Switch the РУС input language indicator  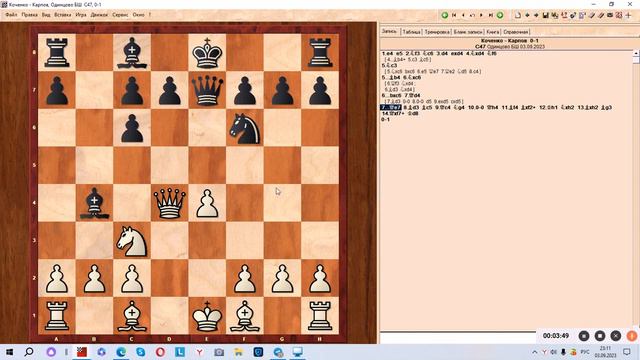(585, 352)
